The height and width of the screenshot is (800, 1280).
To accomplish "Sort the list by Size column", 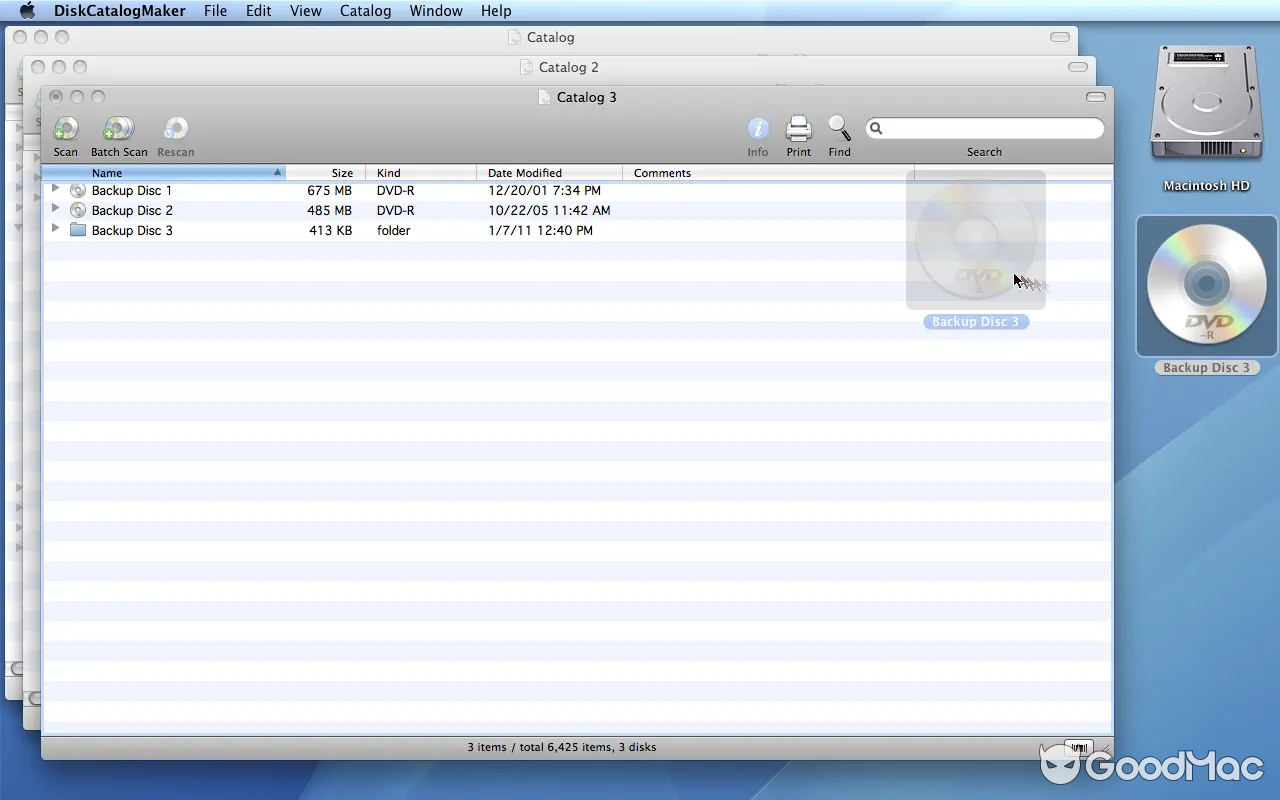I will [x=341, y=172].
